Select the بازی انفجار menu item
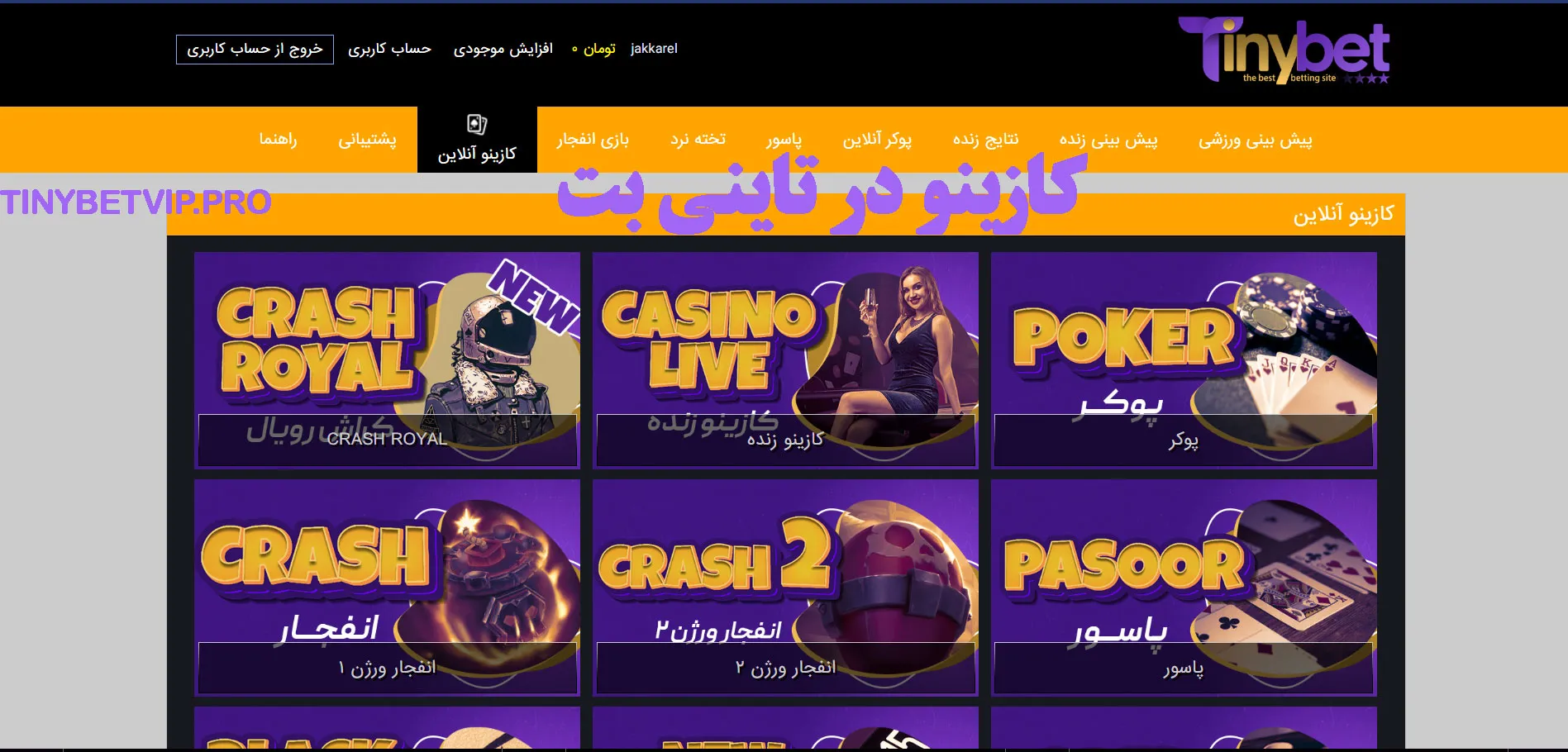 click(x=593, y=140)
